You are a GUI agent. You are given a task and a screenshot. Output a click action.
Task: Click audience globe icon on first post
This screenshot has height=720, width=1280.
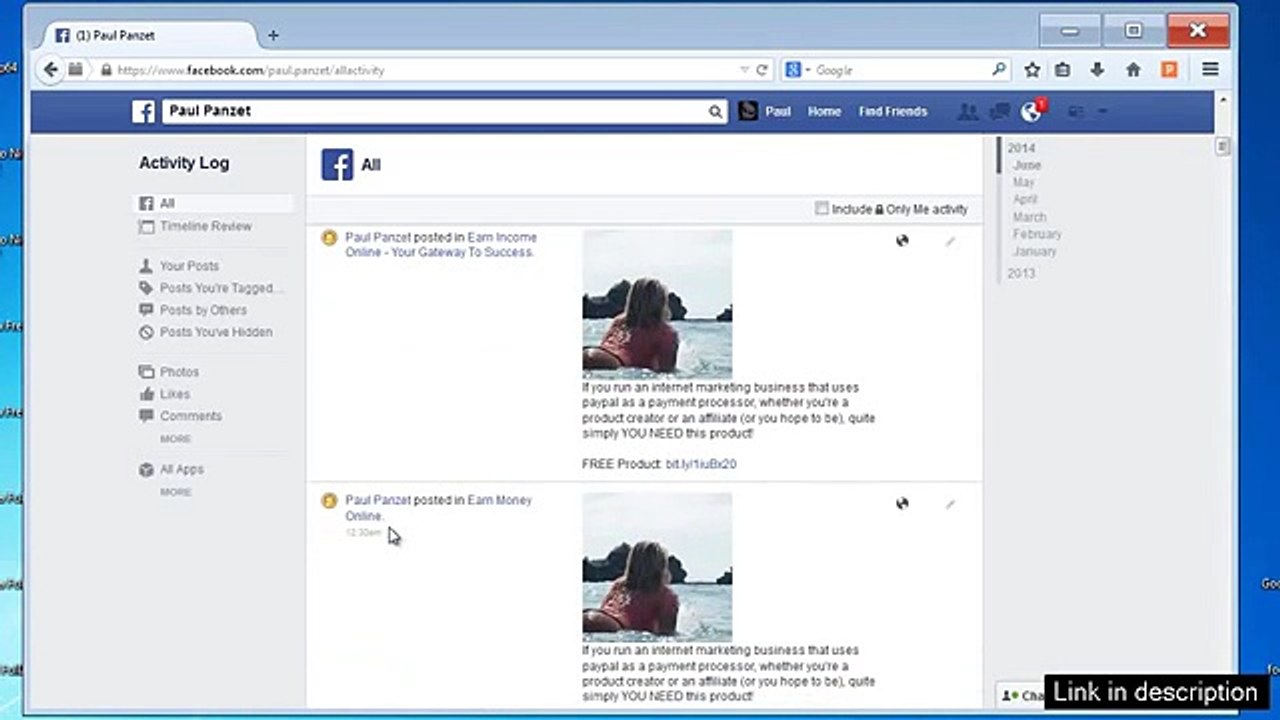pos(902,240)
